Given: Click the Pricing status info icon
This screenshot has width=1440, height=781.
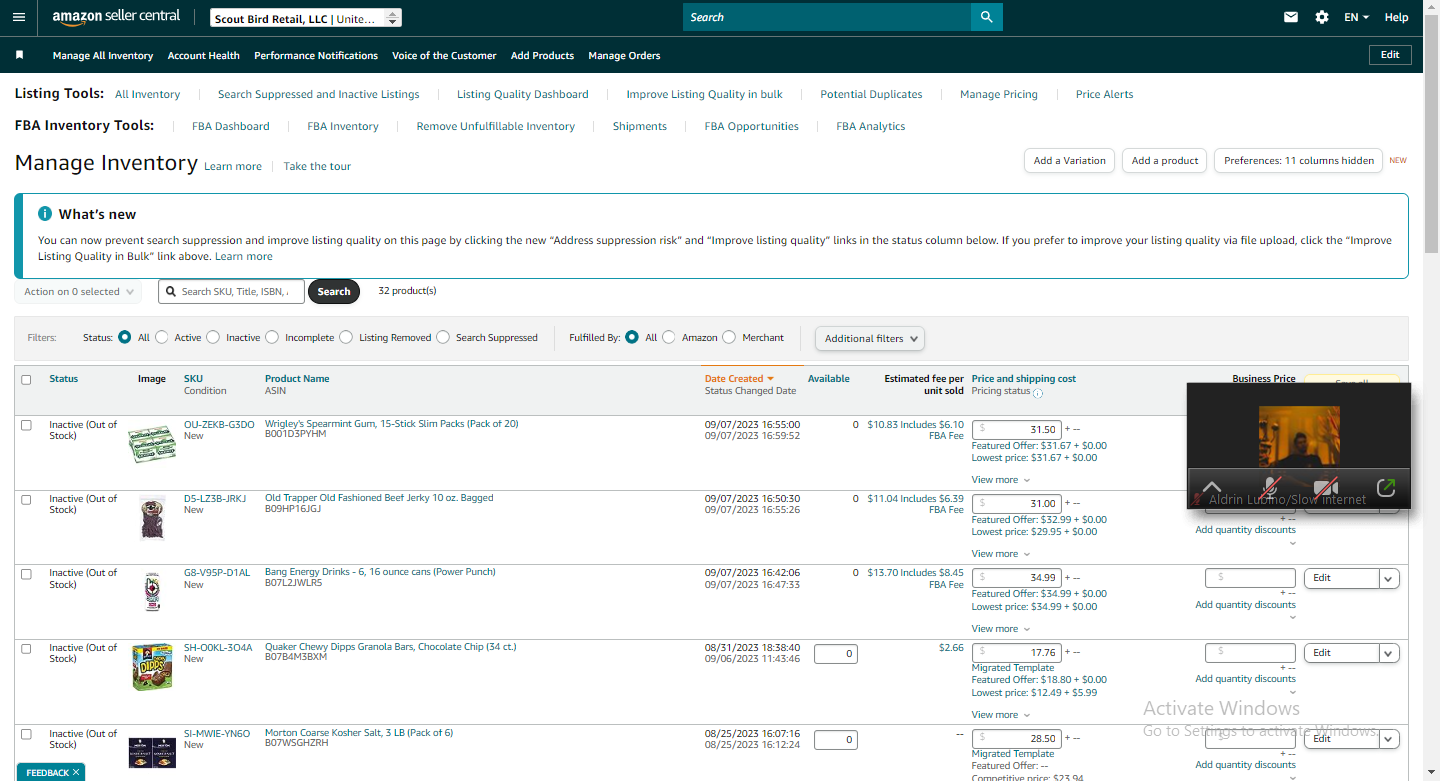Looking at the screenshot, I should [1038, 393].
